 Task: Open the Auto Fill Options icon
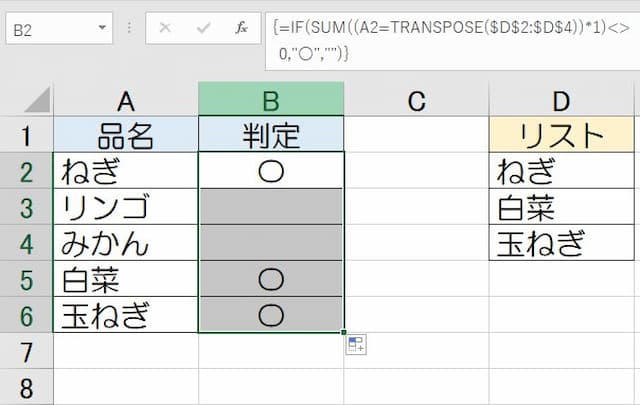tap(356, 345)
